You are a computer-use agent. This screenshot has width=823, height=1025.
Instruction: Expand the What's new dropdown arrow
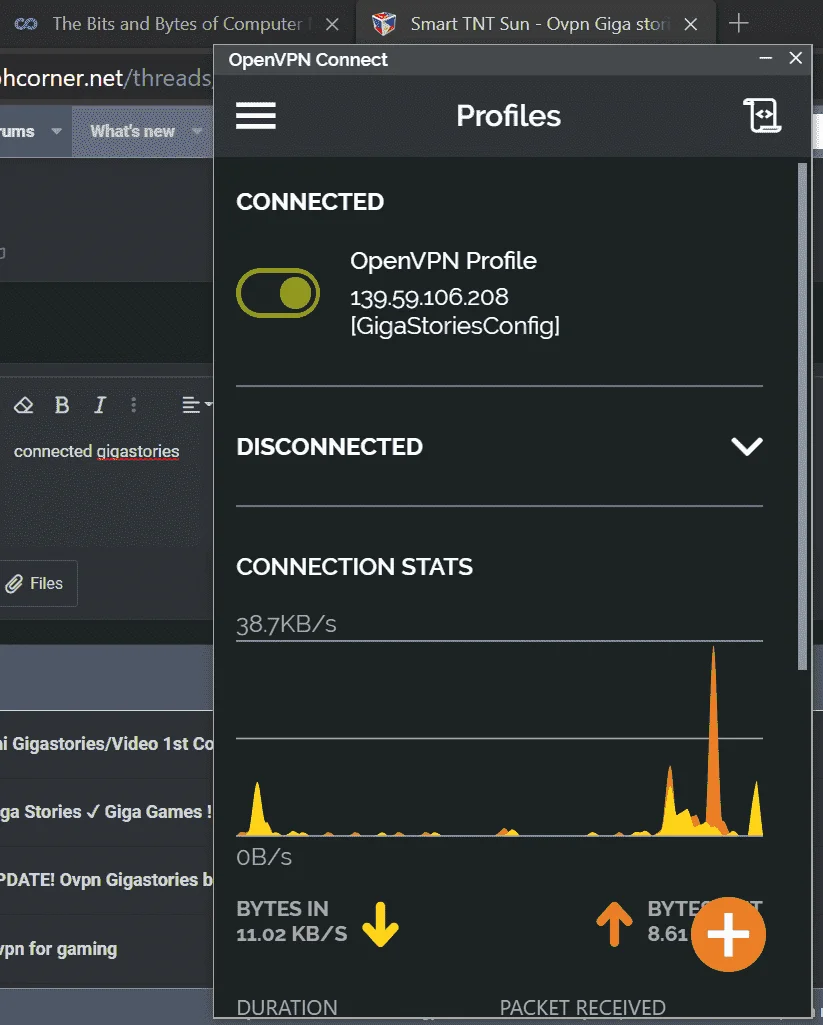click(197, 131)
